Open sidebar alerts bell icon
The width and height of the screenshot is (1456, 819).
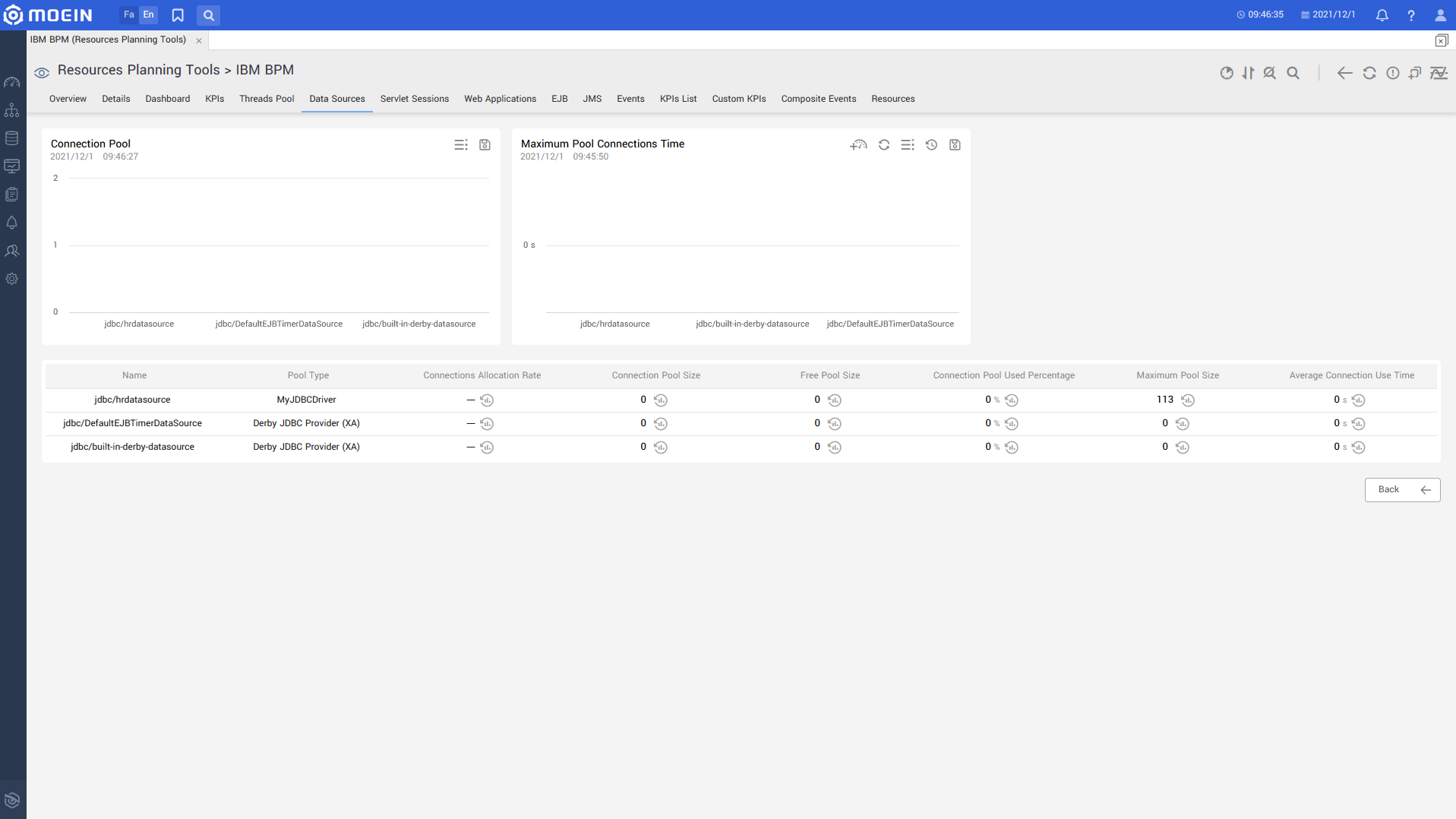[12, 223]
